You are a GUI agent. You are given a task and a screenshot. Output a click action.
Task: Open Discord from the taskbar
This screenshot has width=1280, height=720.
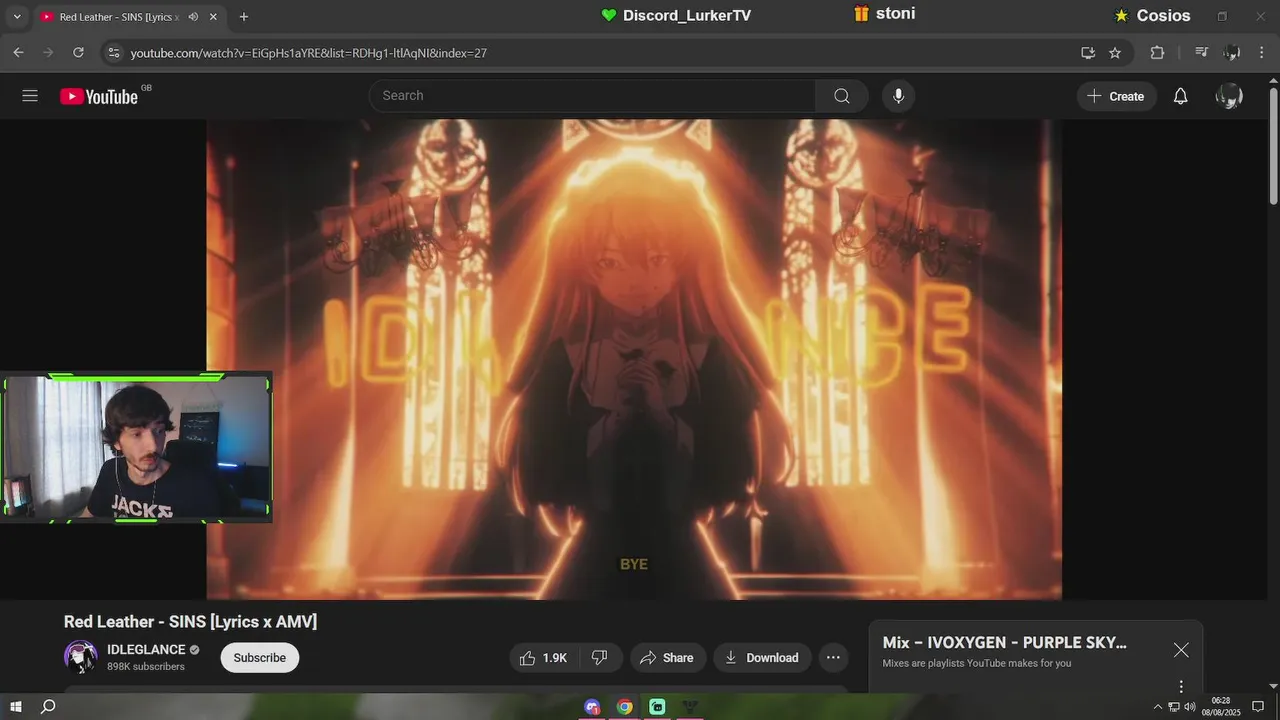(x=593, y=707)
